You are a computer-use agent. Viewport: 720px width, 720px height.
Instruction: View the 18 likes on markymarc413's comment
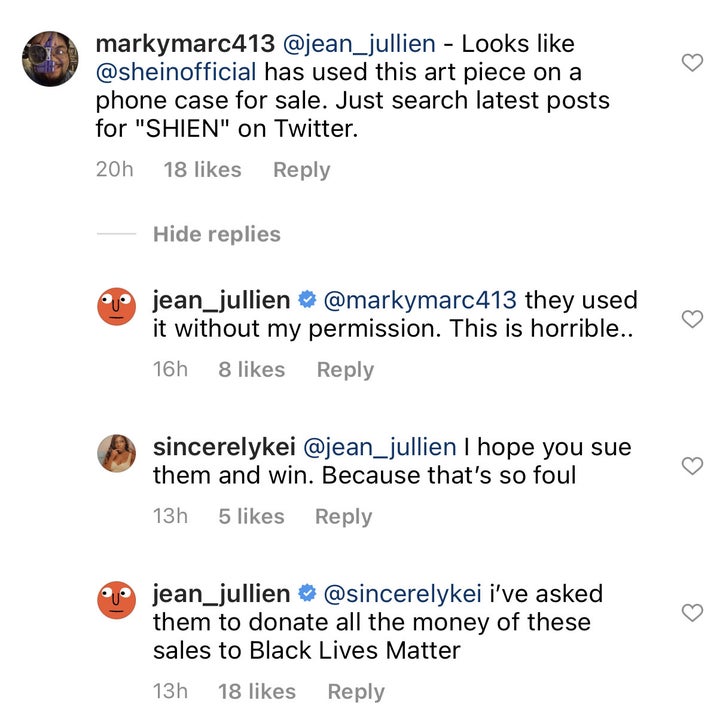click(x=203, y=170)
